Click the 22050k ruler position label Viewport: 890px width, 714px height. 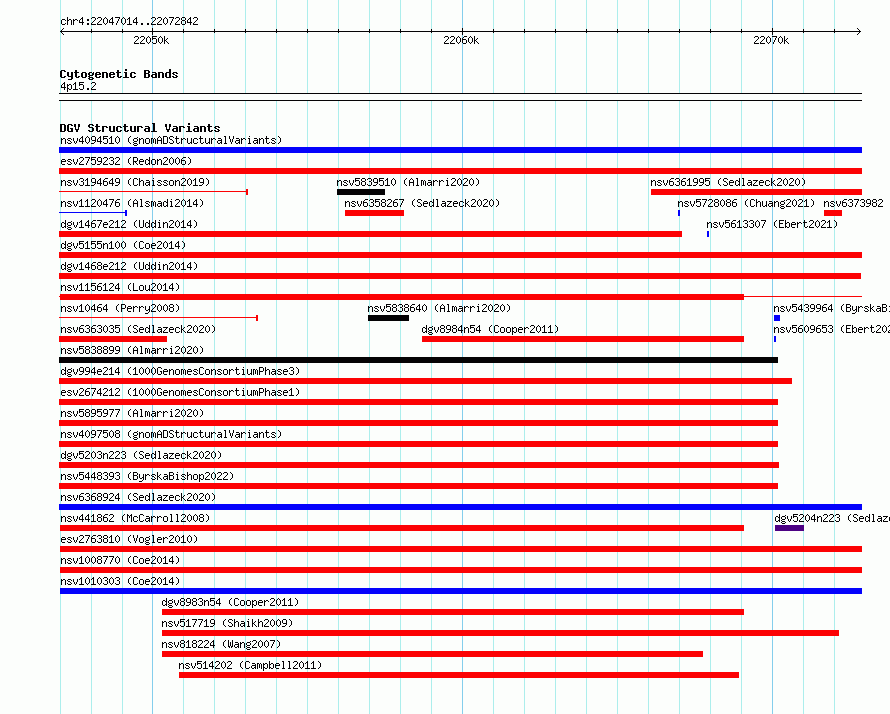pos(151,40)
